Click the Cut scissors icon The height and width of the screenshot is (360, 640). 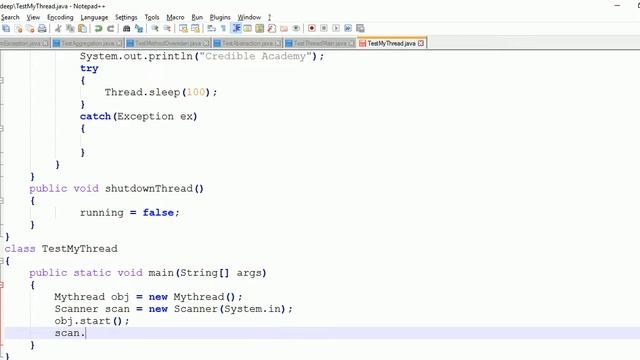click(58, 28)
